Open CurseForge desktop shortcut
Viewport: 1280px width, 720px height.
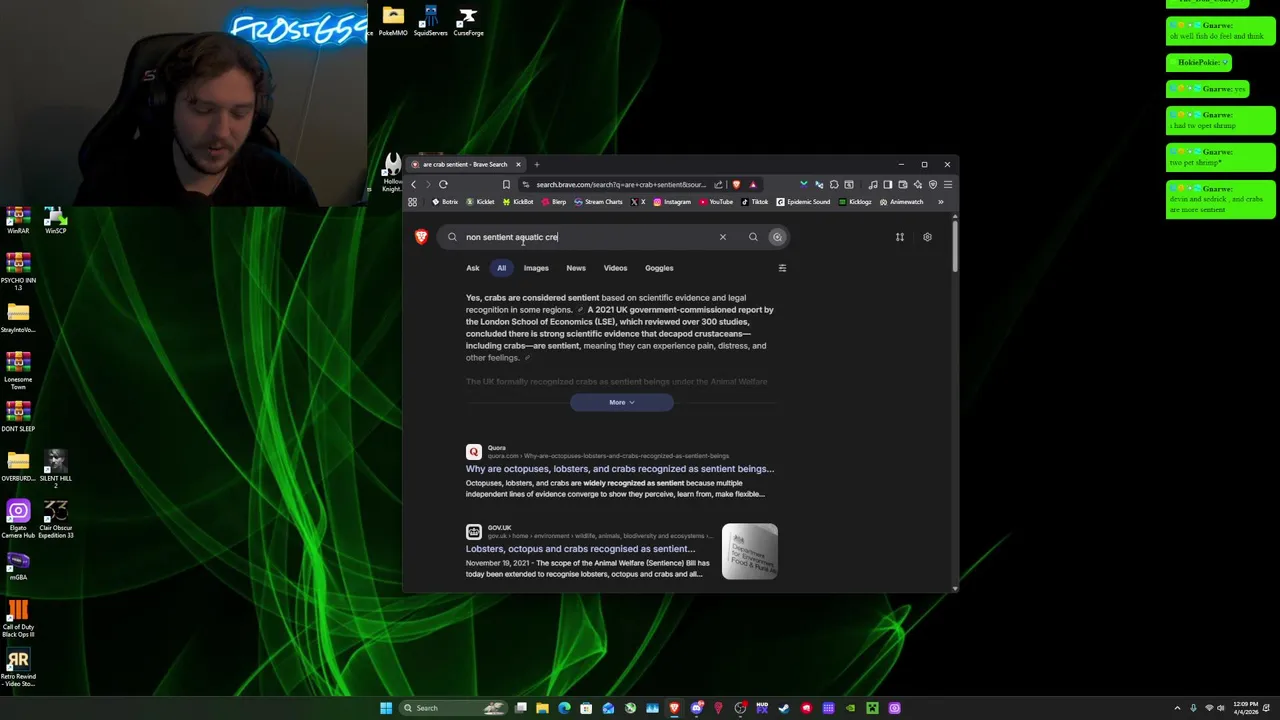coord(468,21)
